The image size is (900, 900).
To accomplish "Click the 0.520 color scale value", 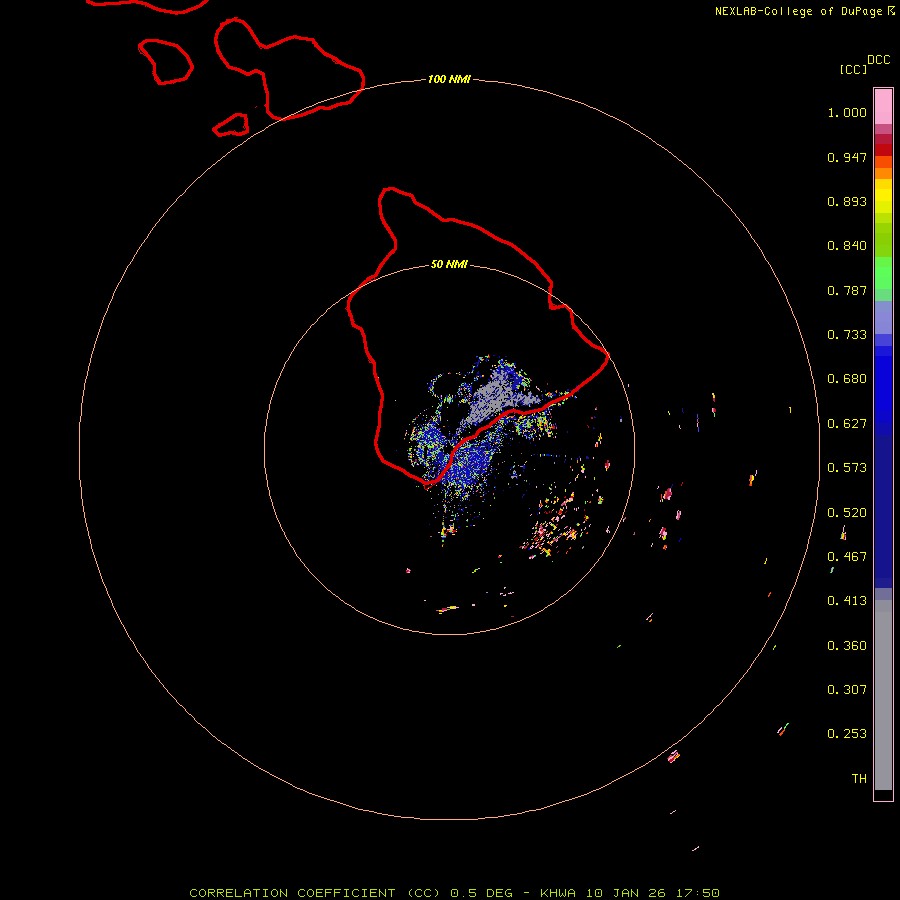I will (x=847, y=513).
